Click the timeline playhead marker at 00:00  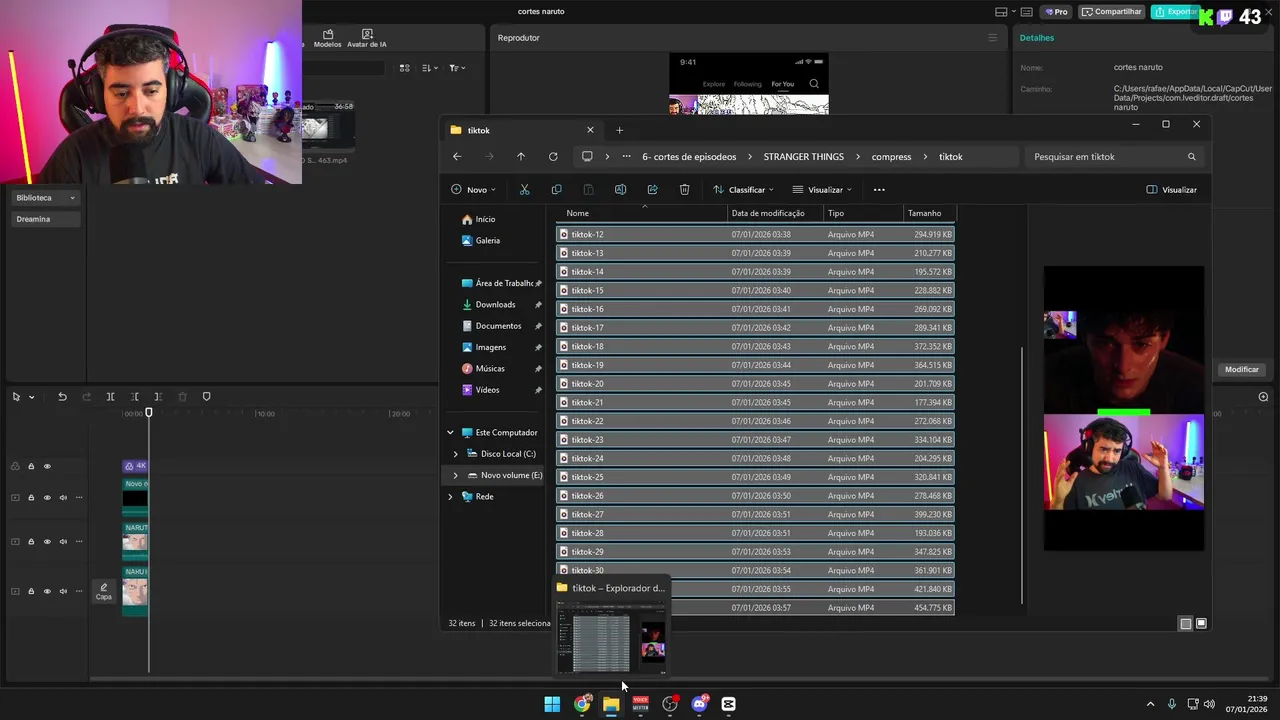pyautogui.click(x=149, y=413)
